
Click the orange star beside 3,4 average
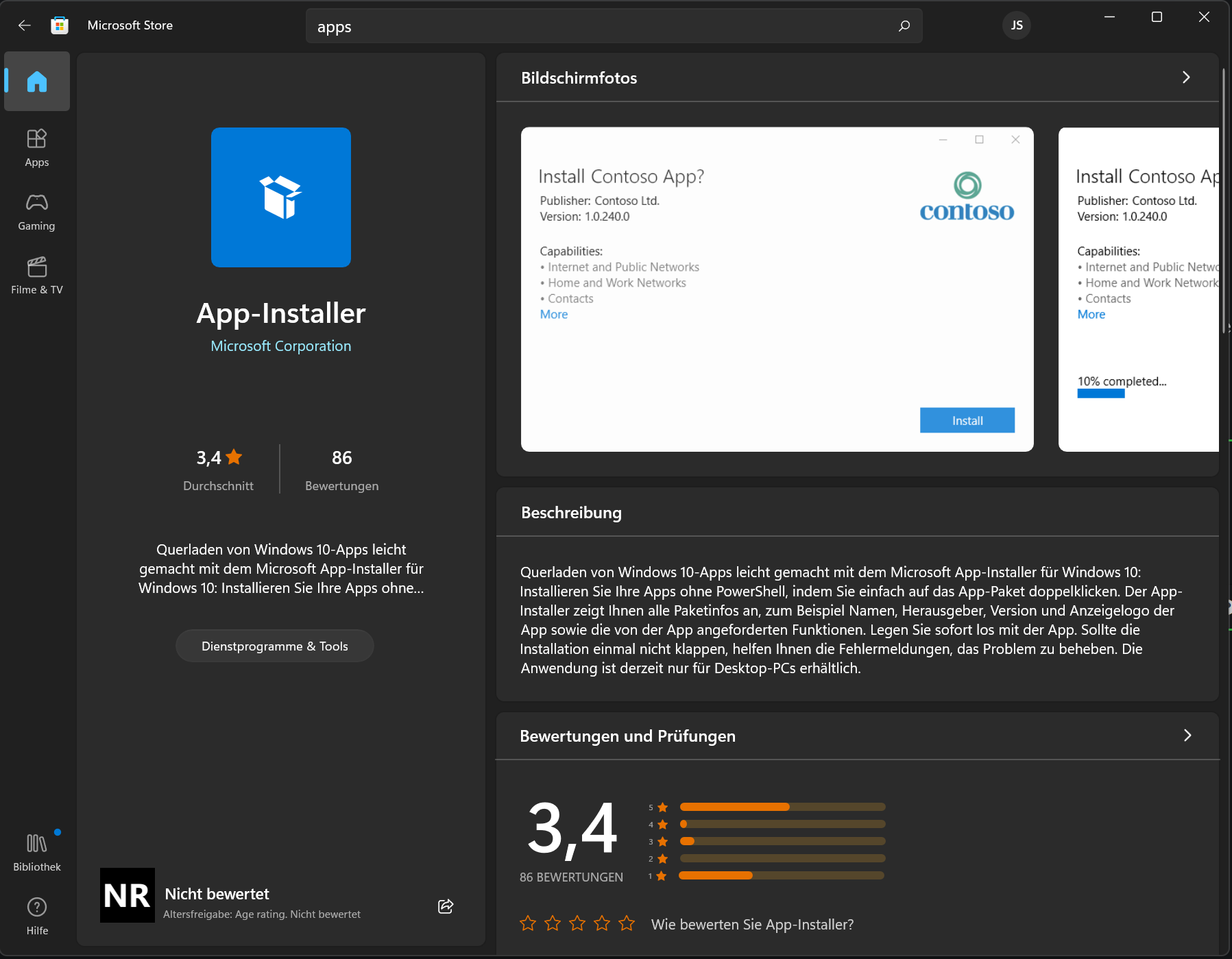point(234,457)
